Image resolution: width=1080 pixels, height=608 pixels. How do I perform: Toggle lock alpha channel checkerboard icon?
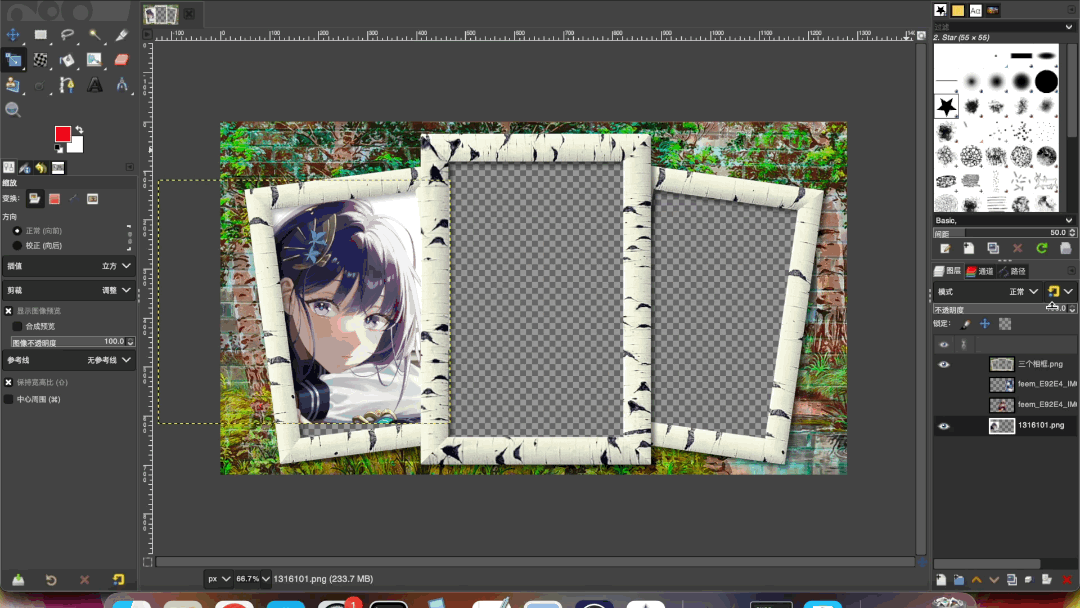[1005, 324]
